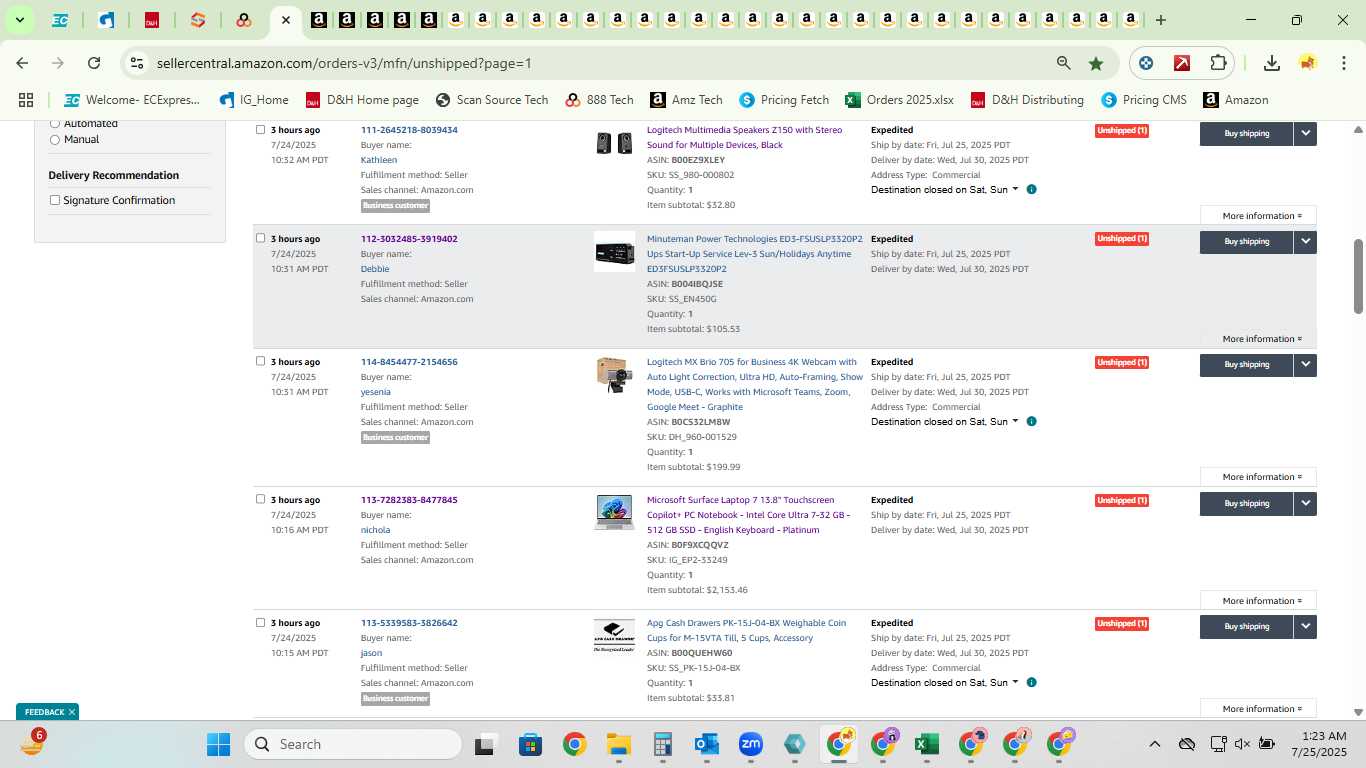
Task: Open Buy shipping arrow for Surface Laptop order
Action: (1305, 503)
